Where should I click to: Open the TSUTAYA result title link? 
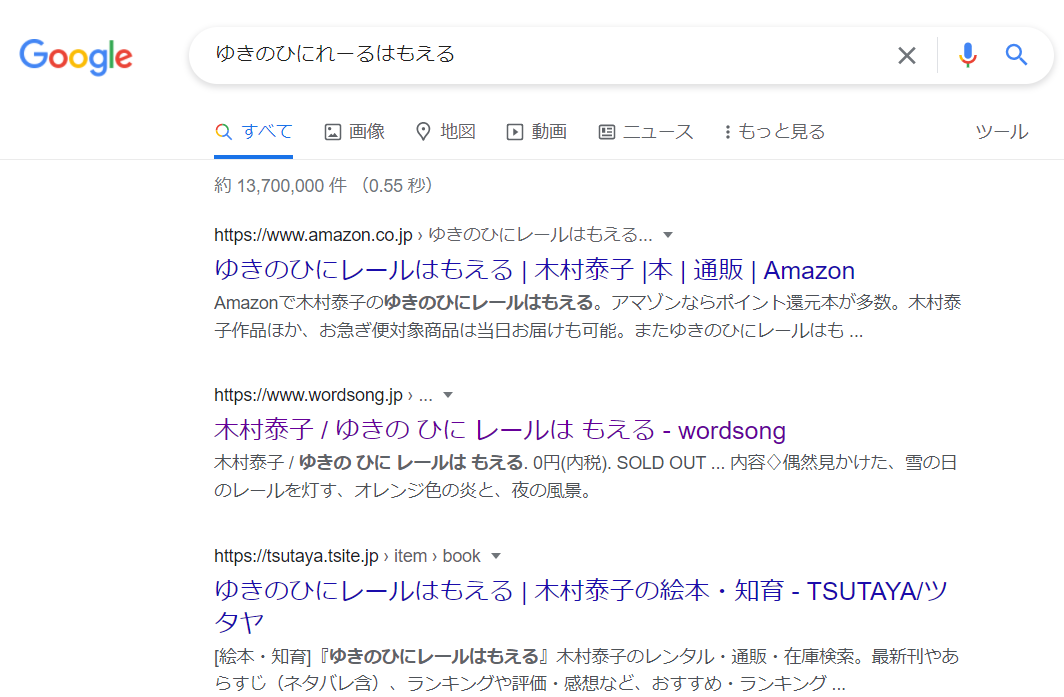coord(581,605)
